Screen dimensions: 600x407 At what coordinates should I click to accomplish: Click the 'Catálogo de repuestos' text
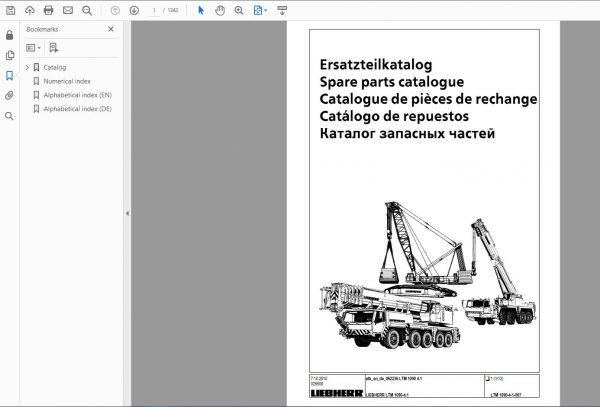(x=394, y=116)
